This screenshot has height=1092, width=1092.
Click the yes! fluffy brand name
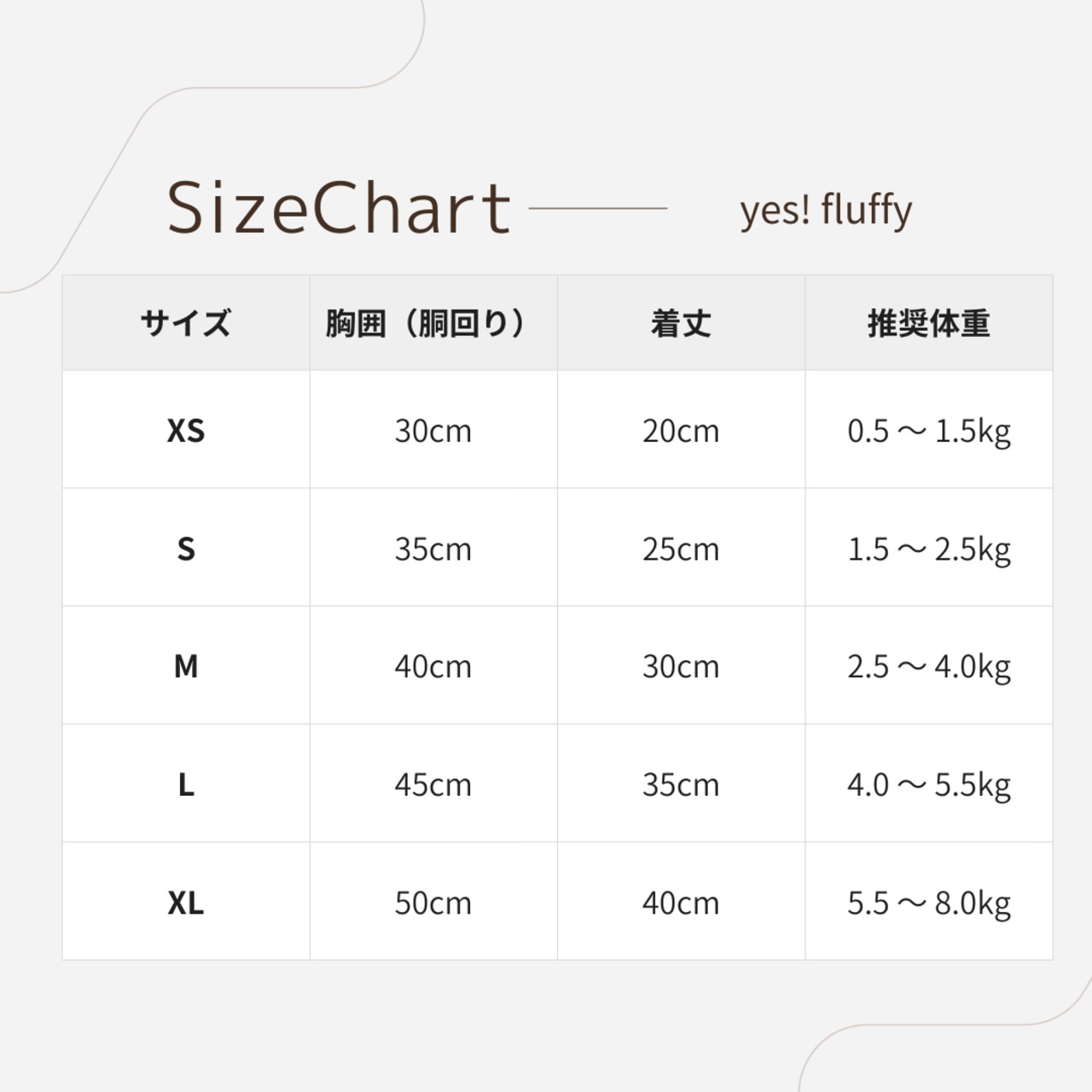click(x=826, y=210)
